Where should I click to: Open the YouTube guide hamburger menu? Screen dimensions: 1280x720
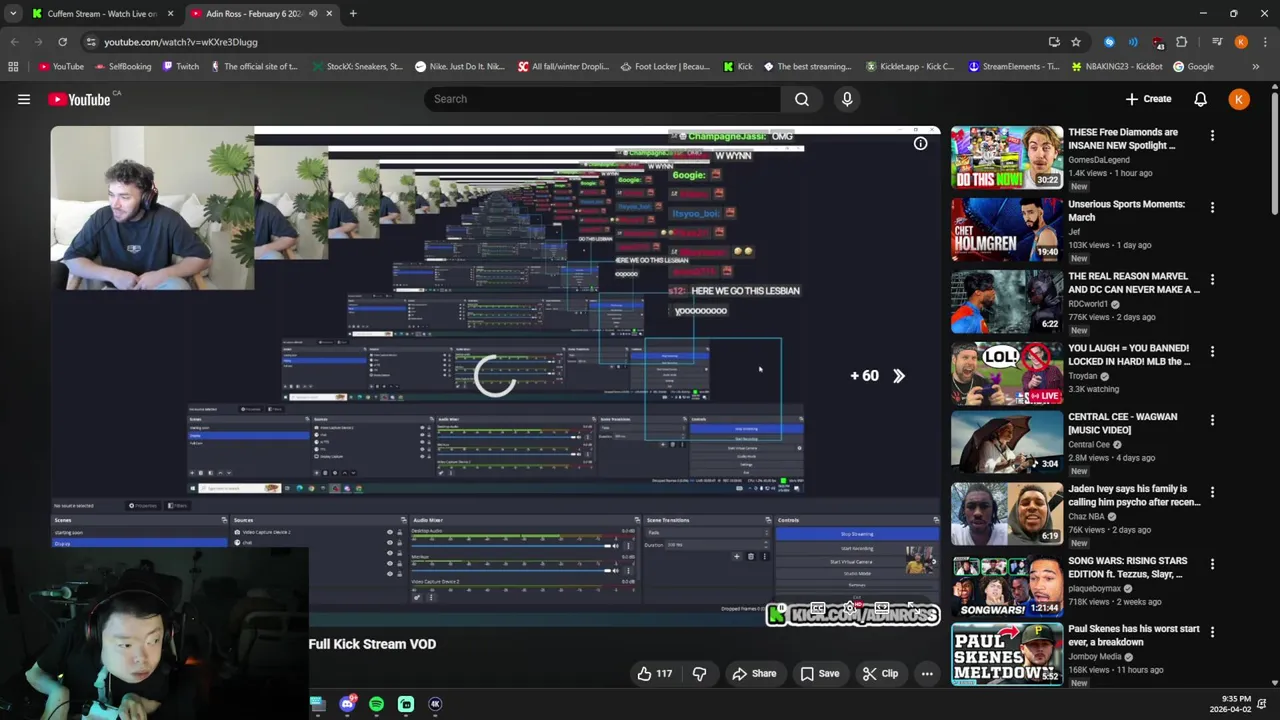[x=24, y=99]
